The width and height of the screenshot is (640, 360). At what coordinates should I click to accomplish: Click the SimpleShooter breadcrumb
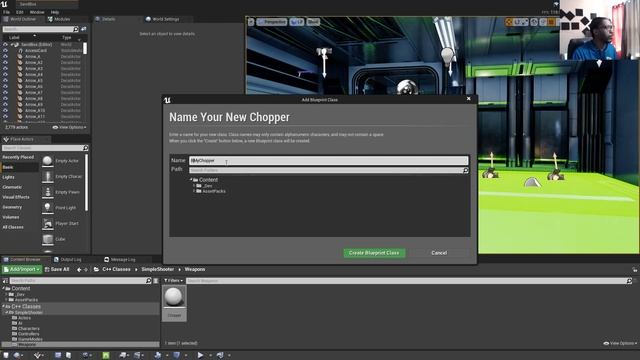(158, 269)
